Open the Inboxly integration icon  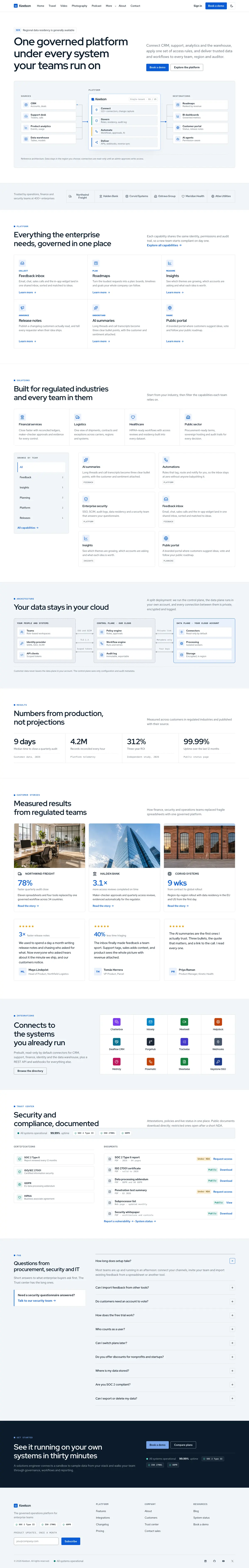(150, 1022)
